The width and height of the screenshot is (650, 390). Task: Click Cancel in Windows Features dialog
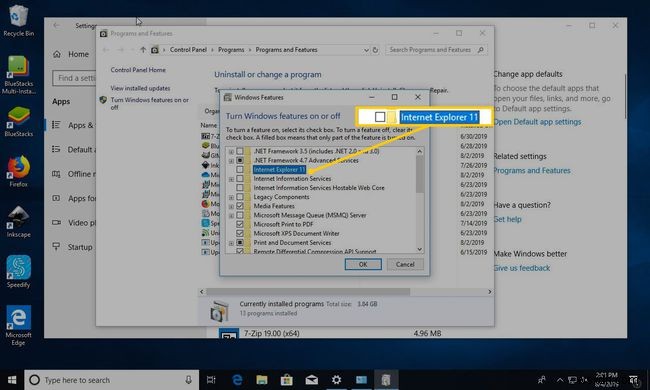pyautogui.click(x=405, y=264)
